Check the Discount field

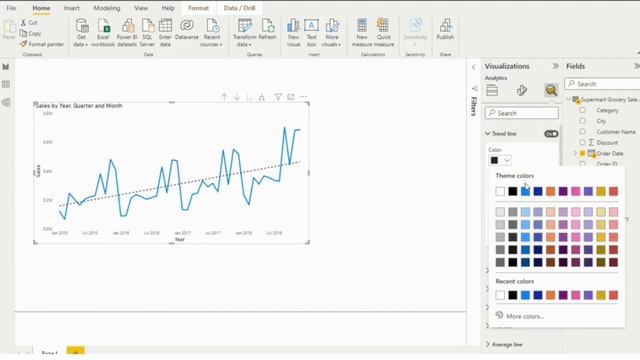[x=582, y=142]
